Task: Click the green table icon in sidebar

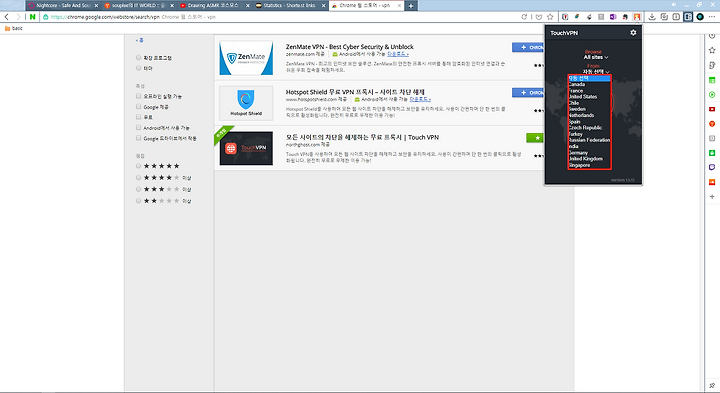Action: [x=712, y=80]
